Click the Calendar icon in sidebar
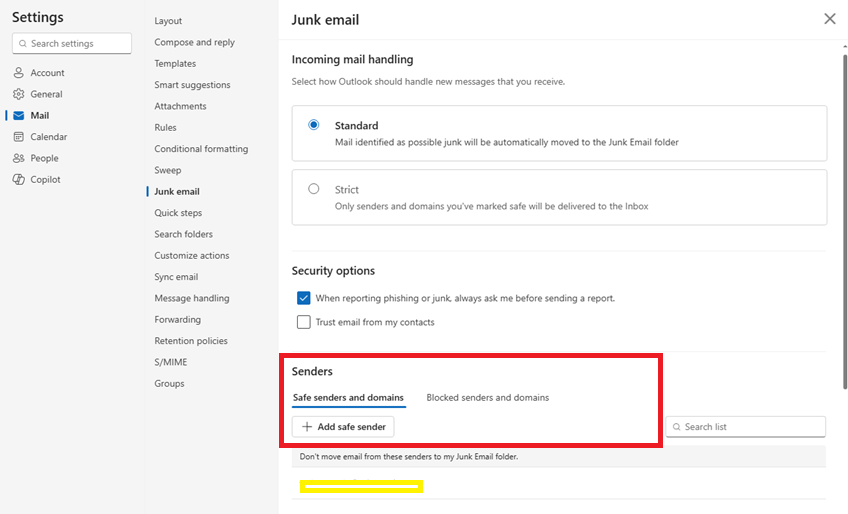Image resolution: width=848 pixels, height=514 pixels. pos(18,137)
